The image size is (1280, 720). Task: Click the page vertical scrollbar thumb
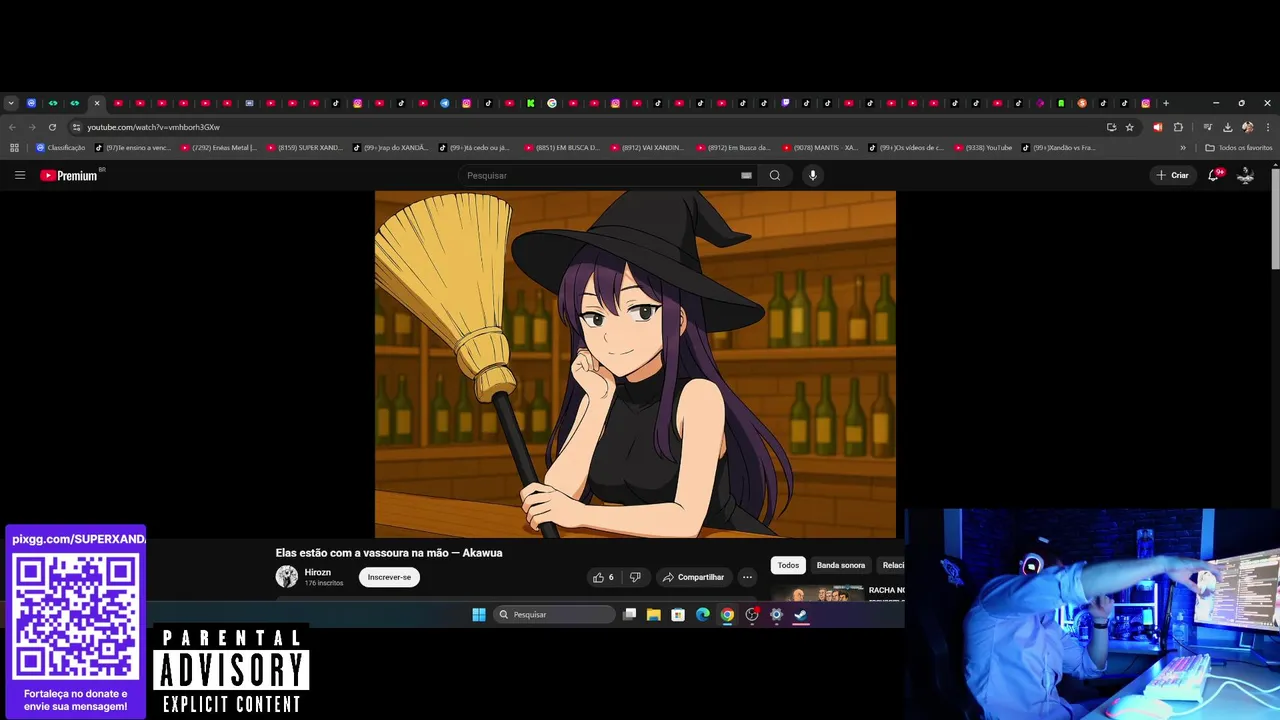pyautogui.click(x=1275, y=220)
